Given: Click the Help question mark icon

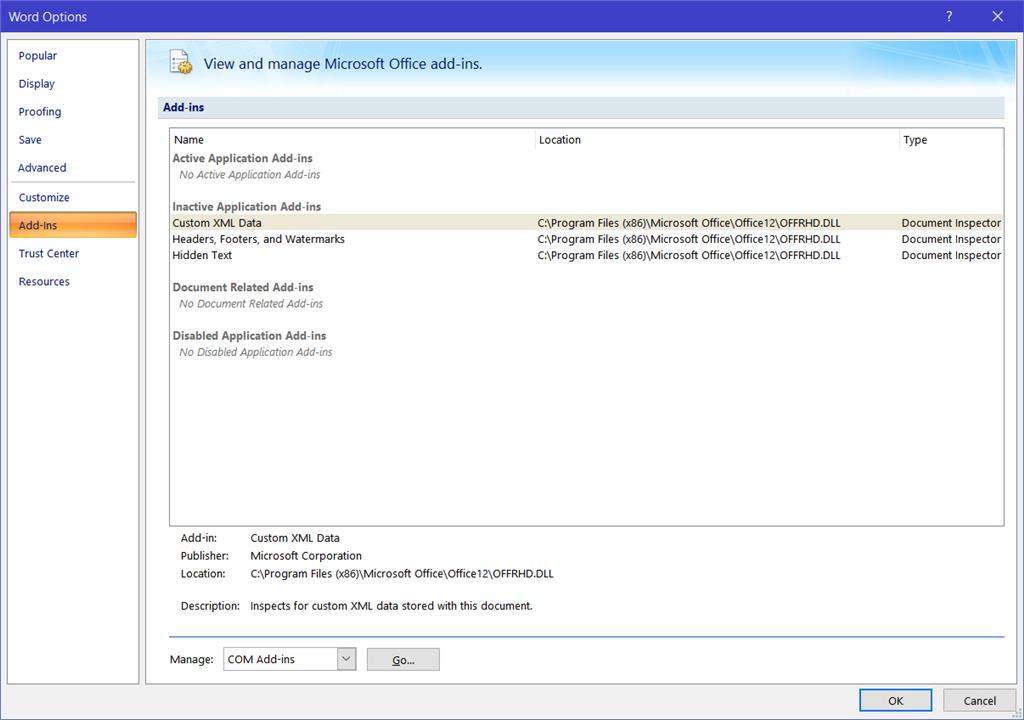Looking at the screenshot, I should [x=949, y=16].
